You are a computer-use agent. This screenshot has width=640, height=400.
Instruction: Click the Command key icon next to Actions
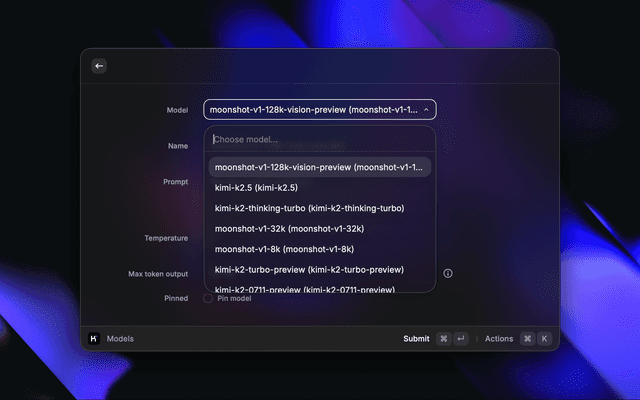coord(527,339)
